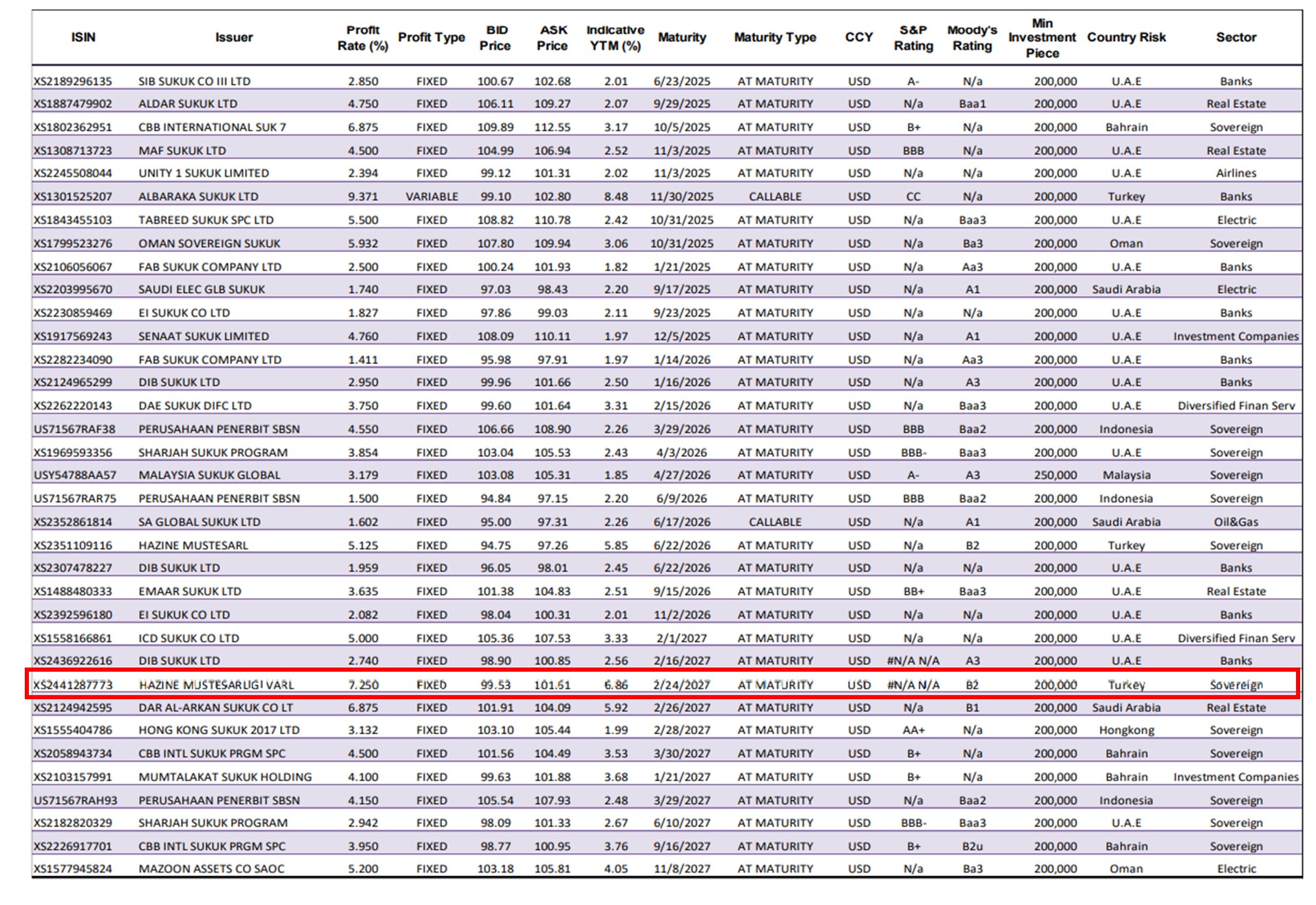Click the Indicative YTM (%) header
This screenshot has height=905, width=1316.
click(x=615, y=38)
